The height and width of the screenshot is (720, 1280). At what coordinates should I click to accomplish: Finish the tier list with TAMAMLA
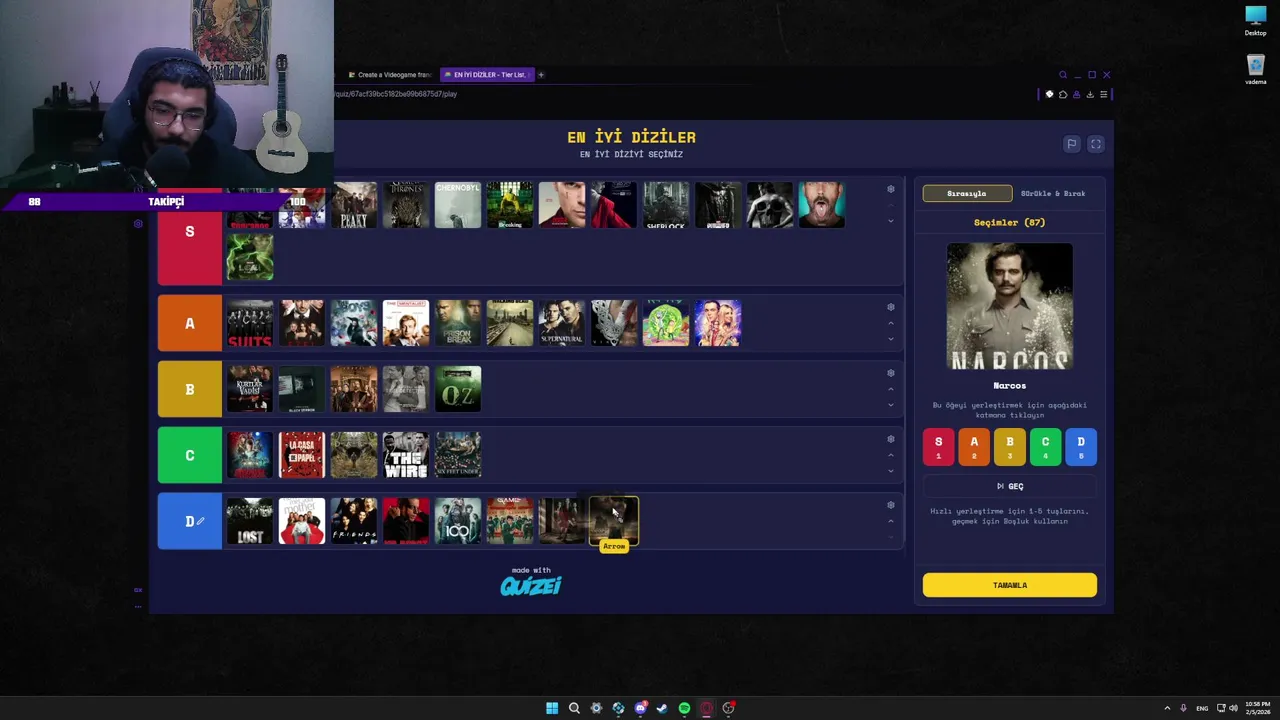click(1010, 585)
